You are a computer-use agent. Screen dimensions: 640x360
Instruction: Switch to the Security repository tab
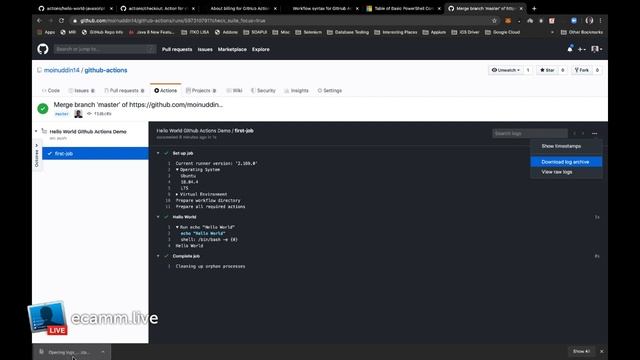pyautogui.click(x=263, y=91)
